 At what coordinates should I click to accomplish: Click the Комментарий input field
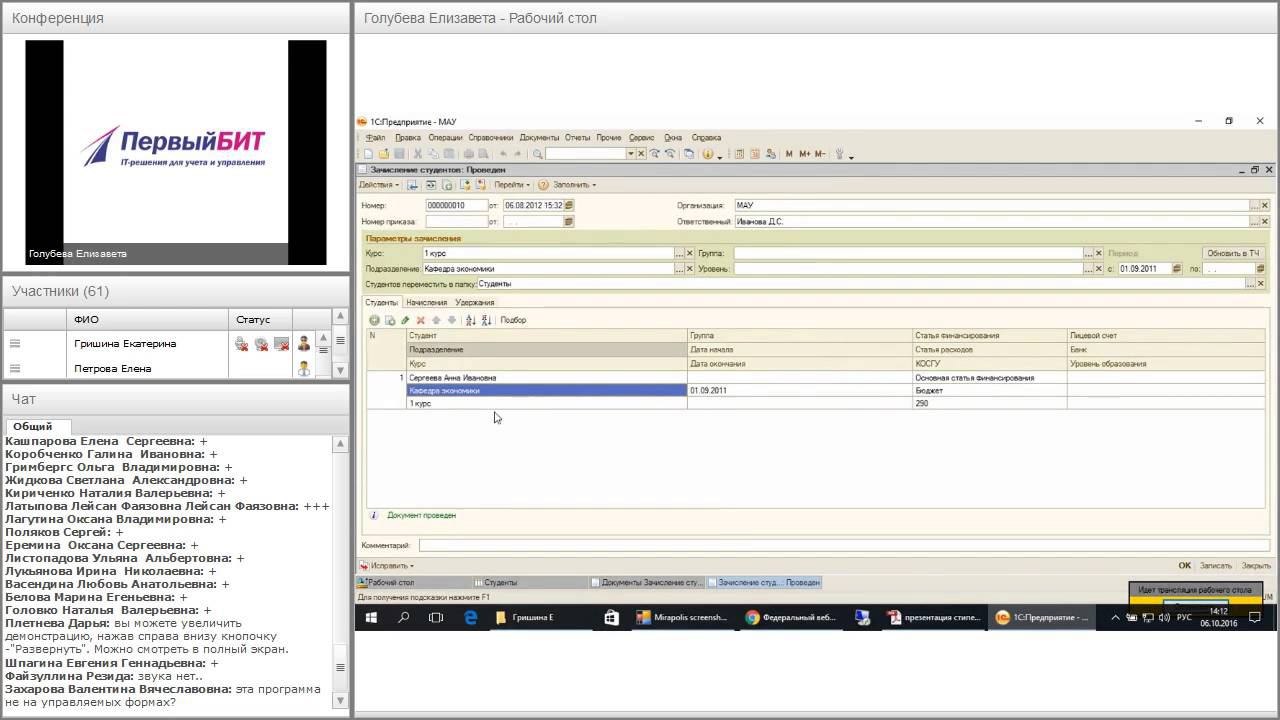[x=843, y=546]
